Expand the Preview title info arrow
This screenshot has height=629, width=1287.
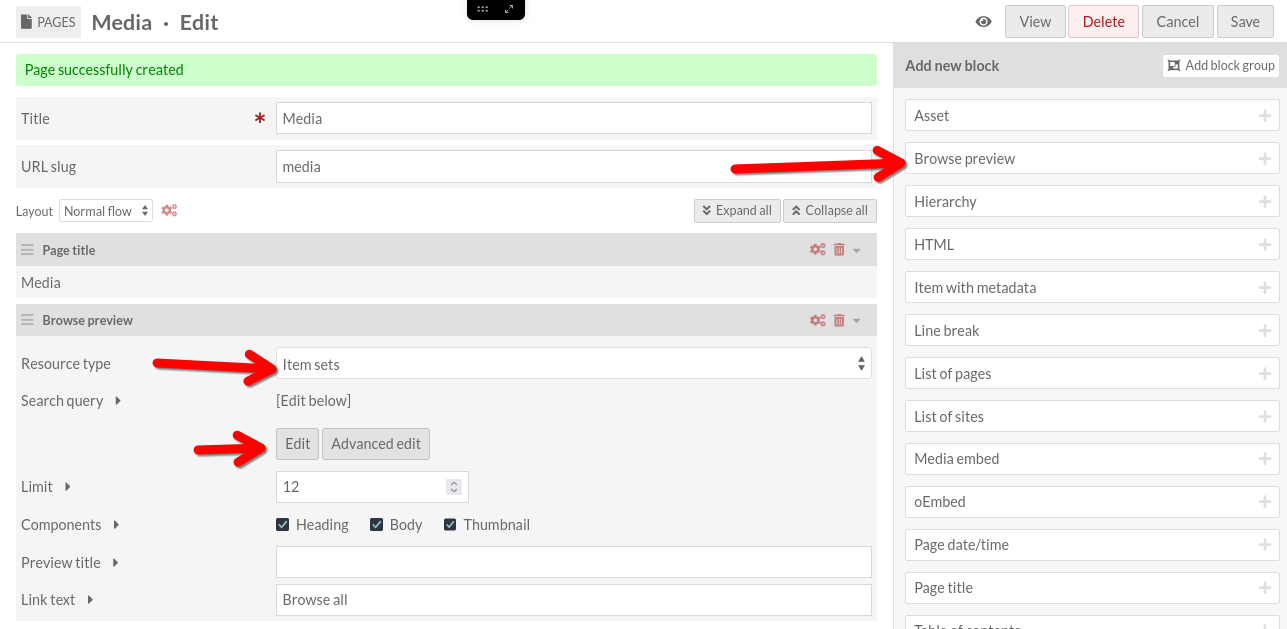(115, 563)
